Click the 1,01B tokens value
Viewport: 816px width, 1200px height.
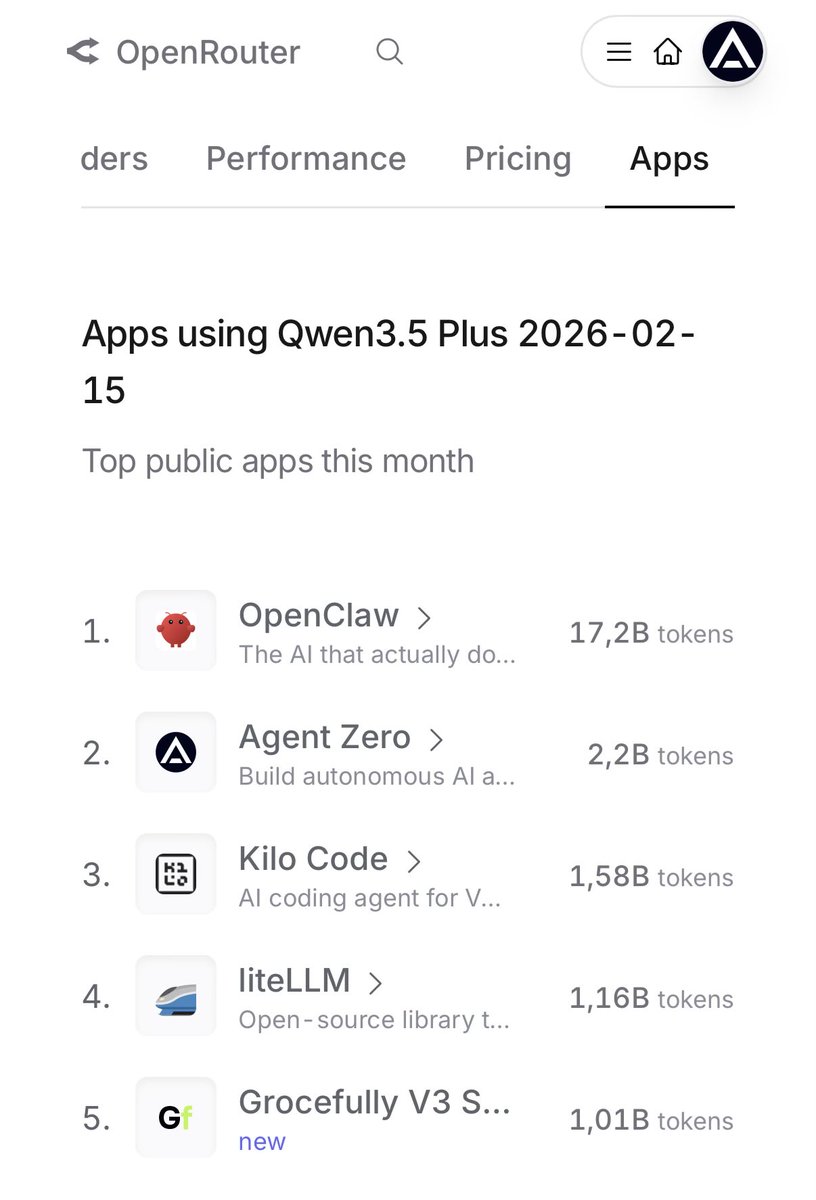(x=651, y=1121)
